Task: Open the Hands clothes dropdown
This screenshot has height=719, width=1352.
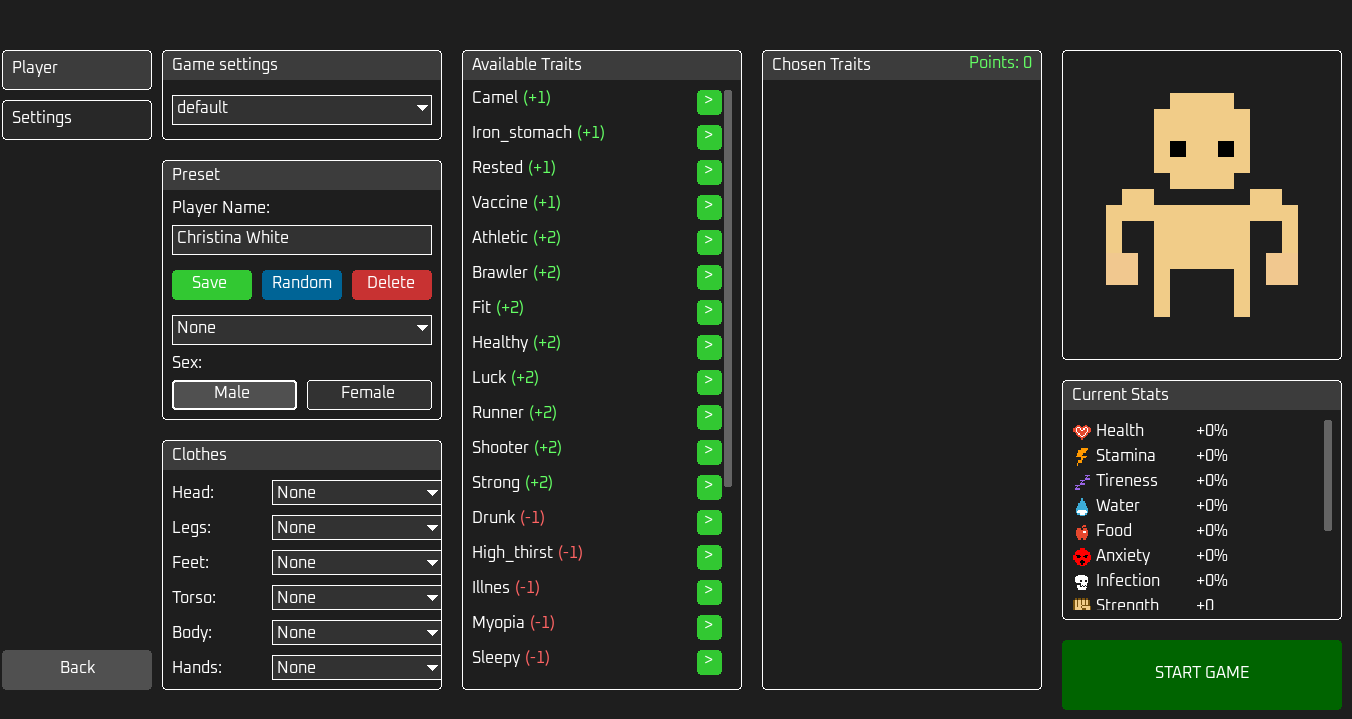Action: click(357, 667)
